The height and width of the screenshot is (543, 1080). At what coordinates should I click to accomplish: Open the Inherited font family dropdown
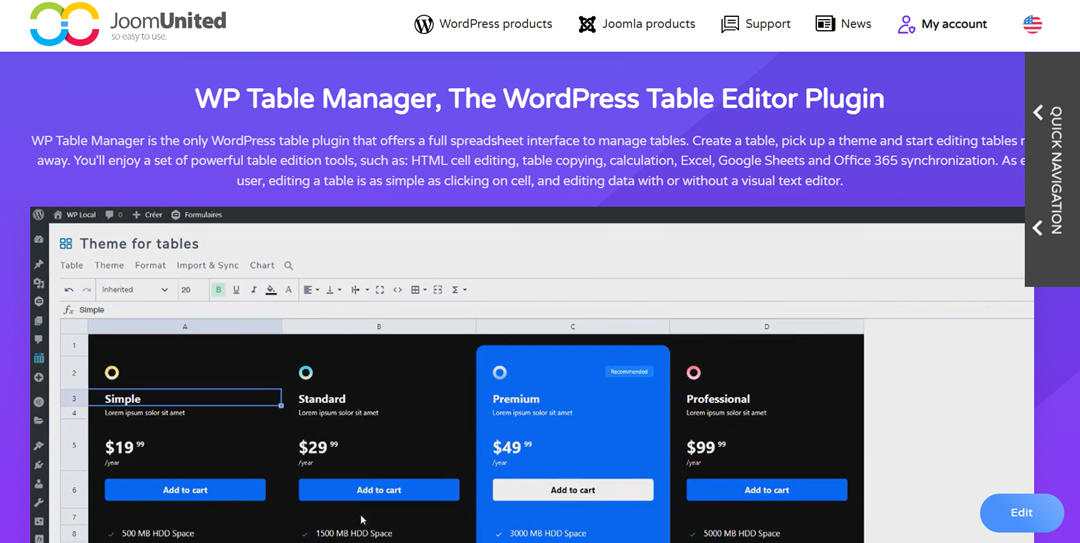pos(135,290)
